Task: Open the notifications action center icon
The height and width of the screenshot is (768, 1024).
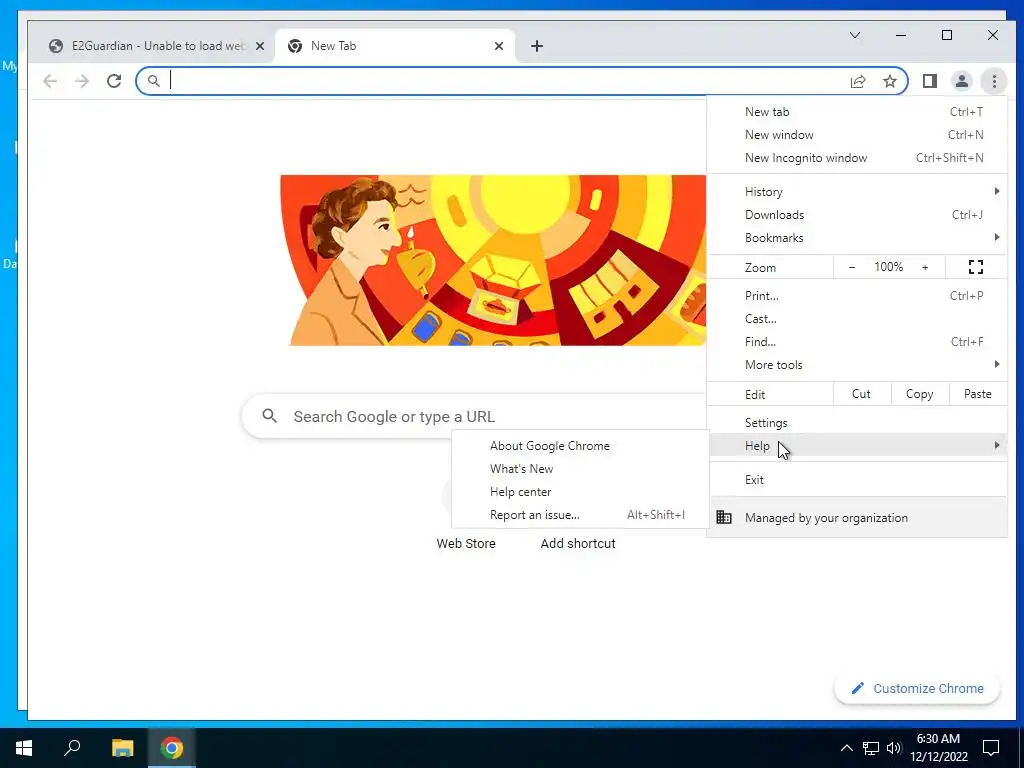Action: [991, 748]
